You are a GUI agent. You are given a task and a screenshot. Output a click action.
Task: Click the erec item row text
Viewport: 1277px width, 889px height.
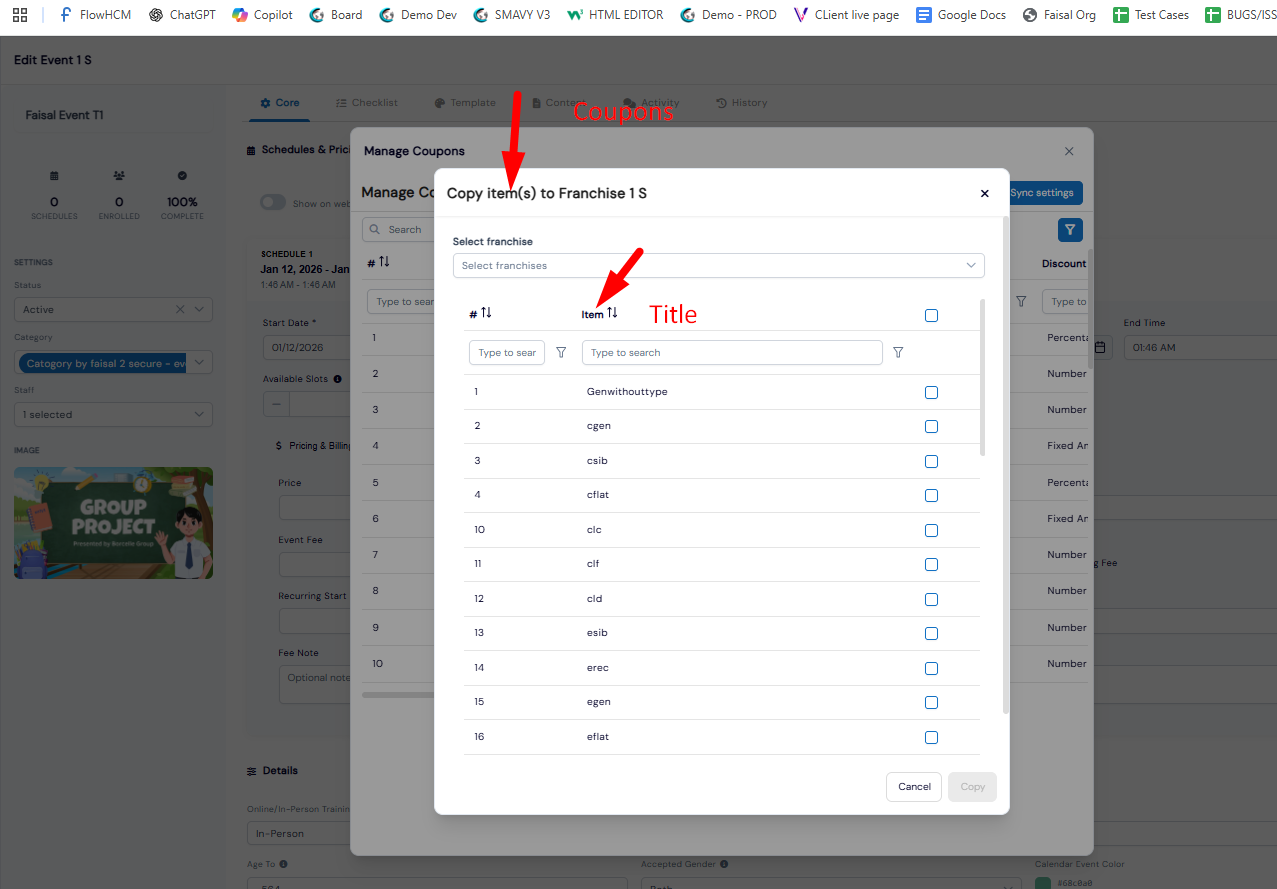click(x=597, y=668)
